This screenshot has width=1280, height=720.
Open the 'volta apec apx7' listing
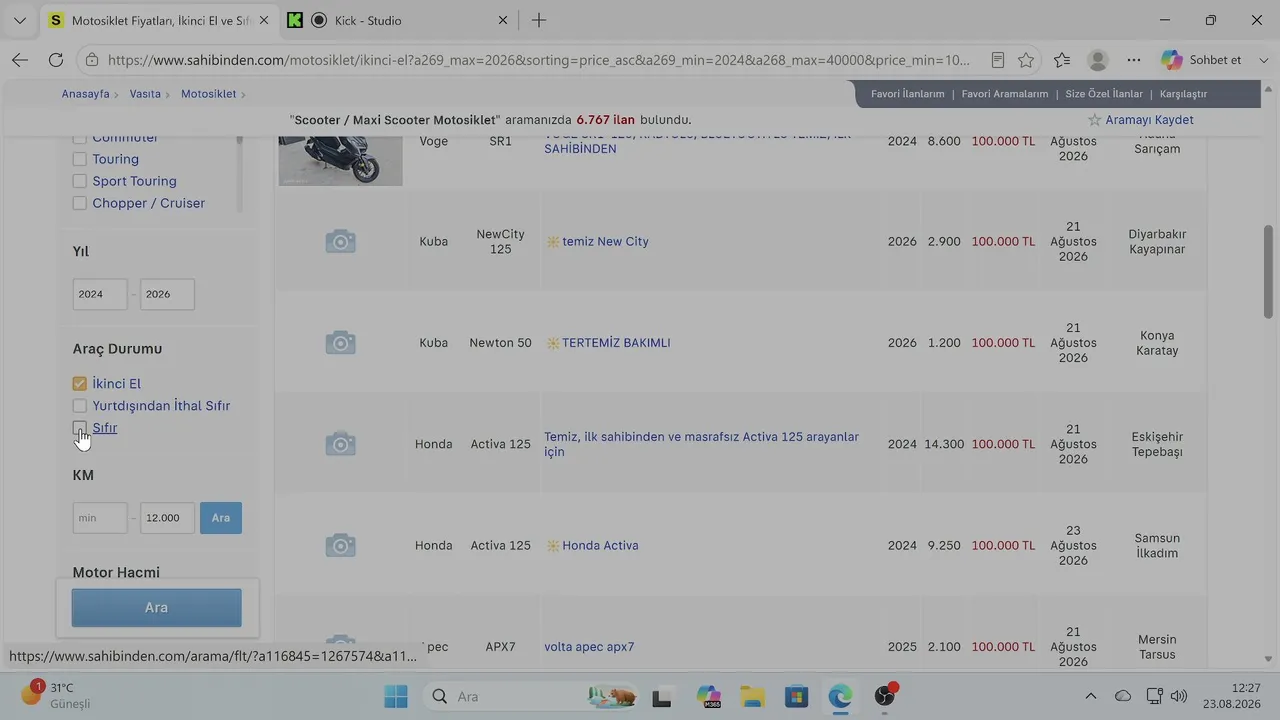pos(589,647)
